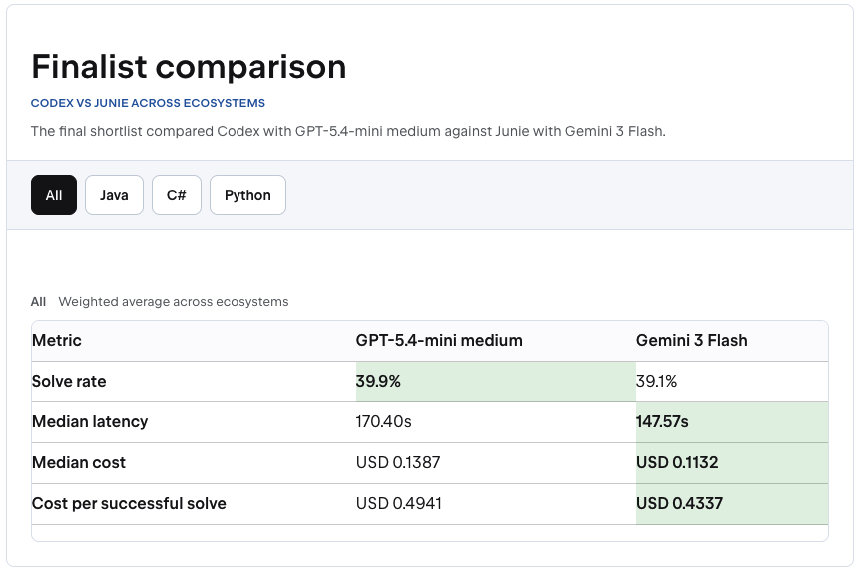This screenshot has width=863, height=572.
Task: Click the Solve rate row label
Action: click(69, 381)
